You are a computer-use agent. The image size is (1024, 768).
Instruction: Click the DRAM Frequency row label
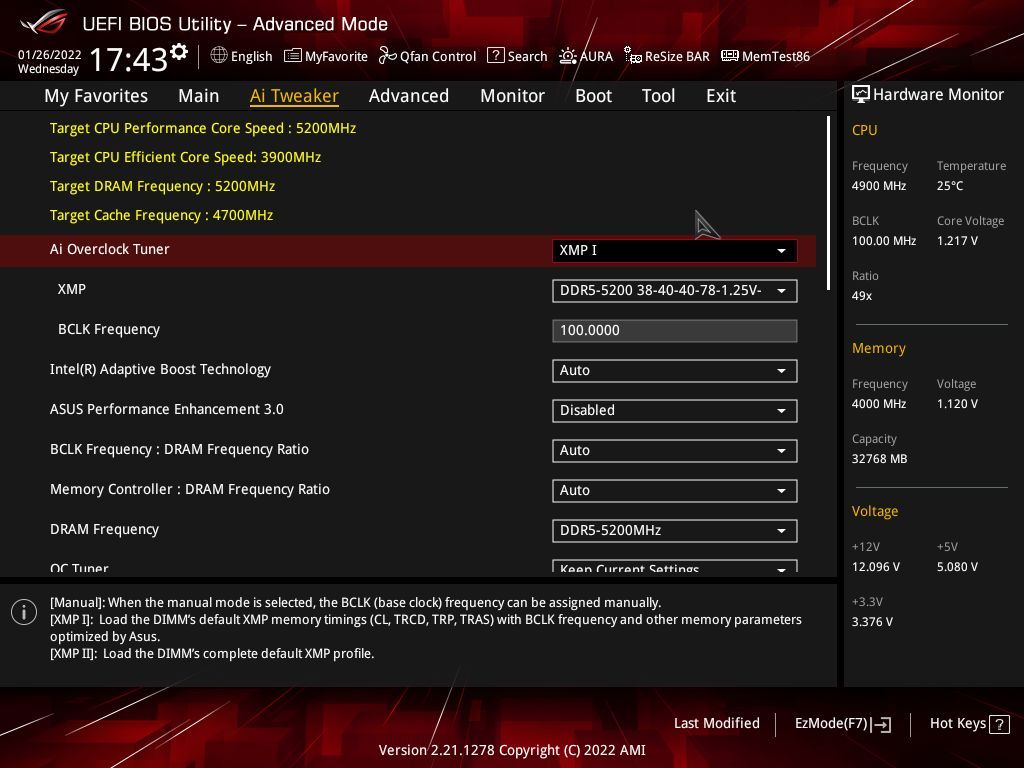(x=104, y=529)
